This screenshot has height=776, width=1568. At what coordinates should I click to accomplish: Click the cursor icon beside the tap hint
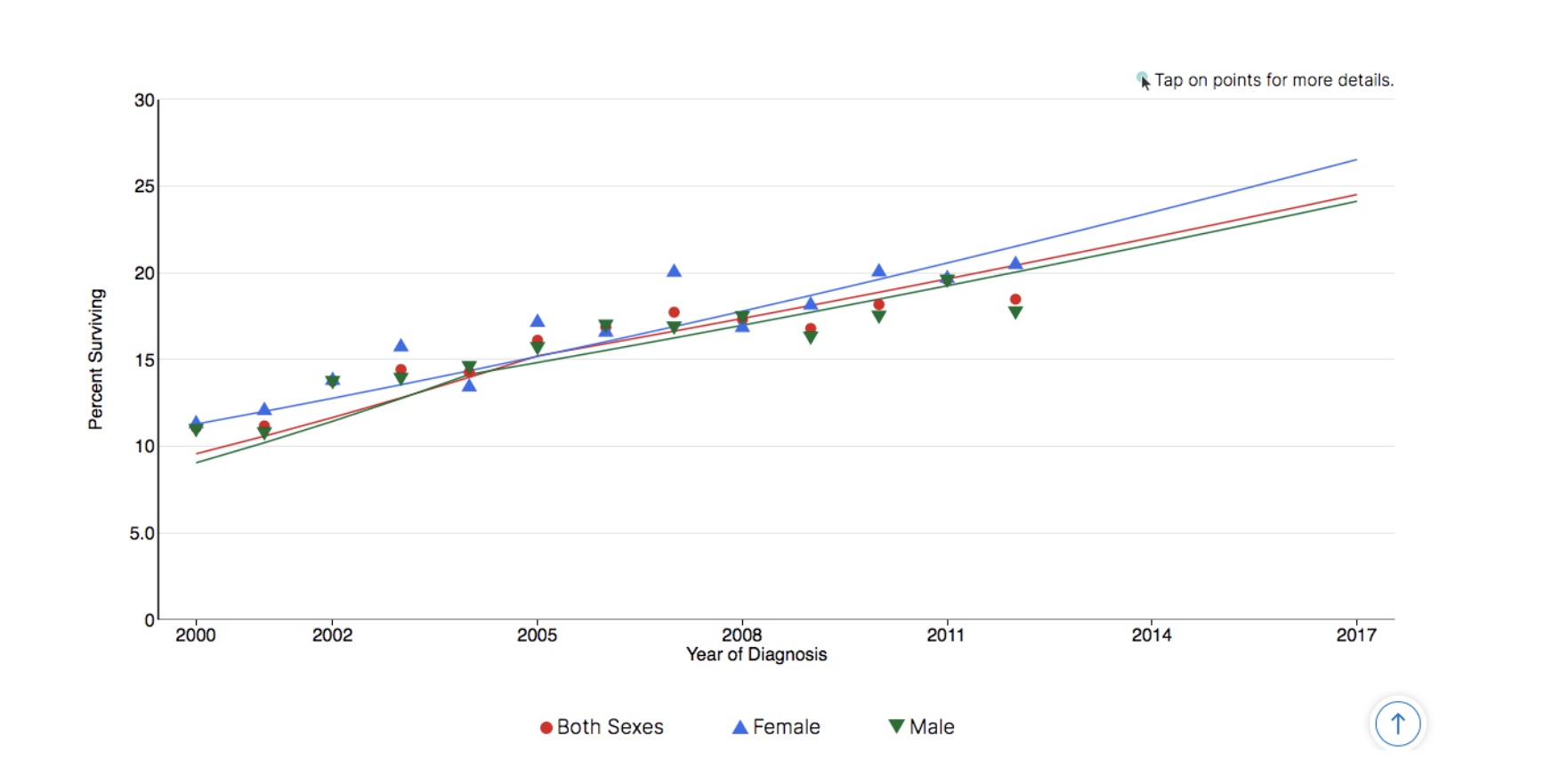click(x=1144, y=81)
